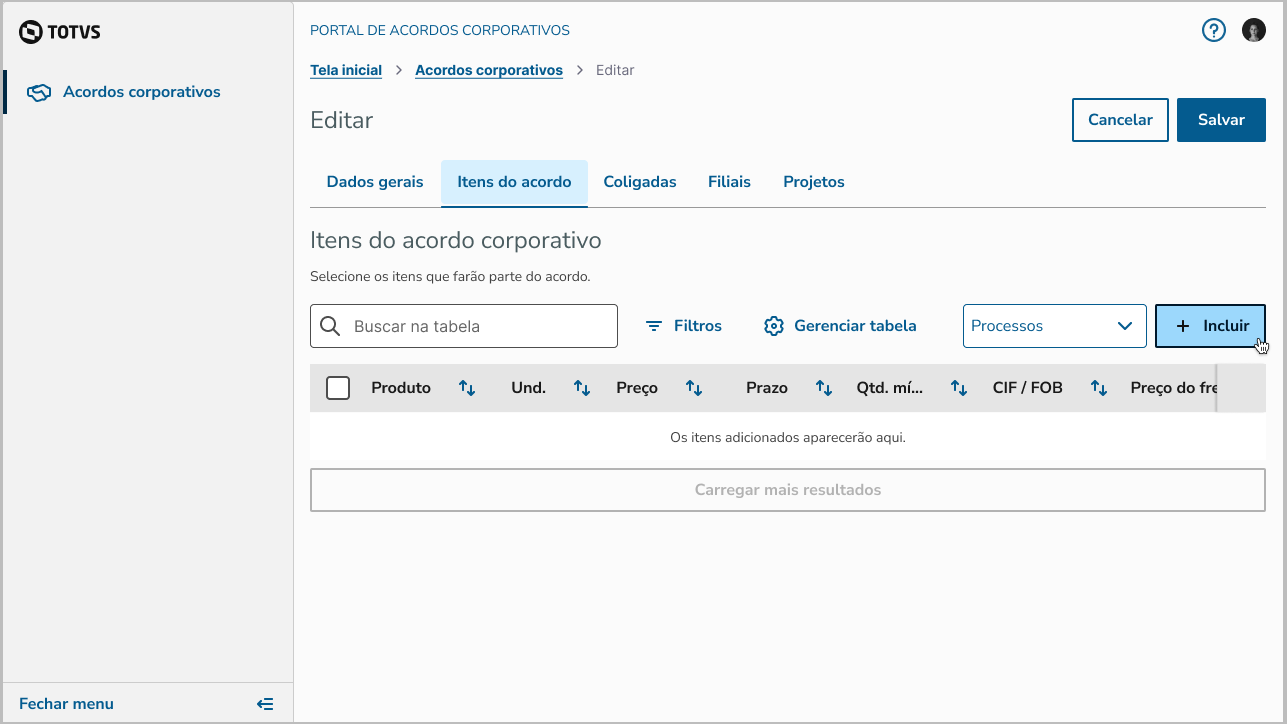The height and width of the screenshot is (724, 1287).
Task: Sort table by Und. column
Action: (582, 388)
